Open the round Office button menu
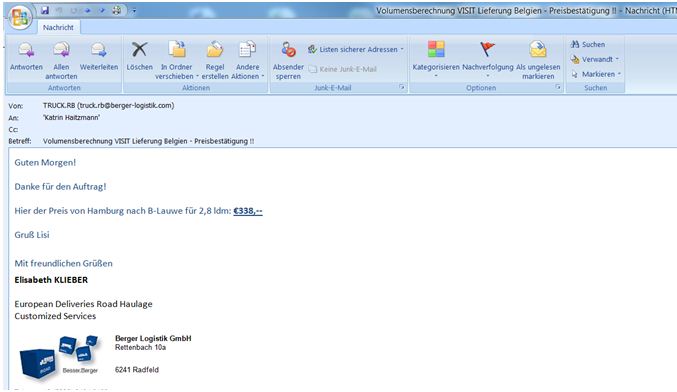This screenshot has width=677, height=392. pos(19,17)
